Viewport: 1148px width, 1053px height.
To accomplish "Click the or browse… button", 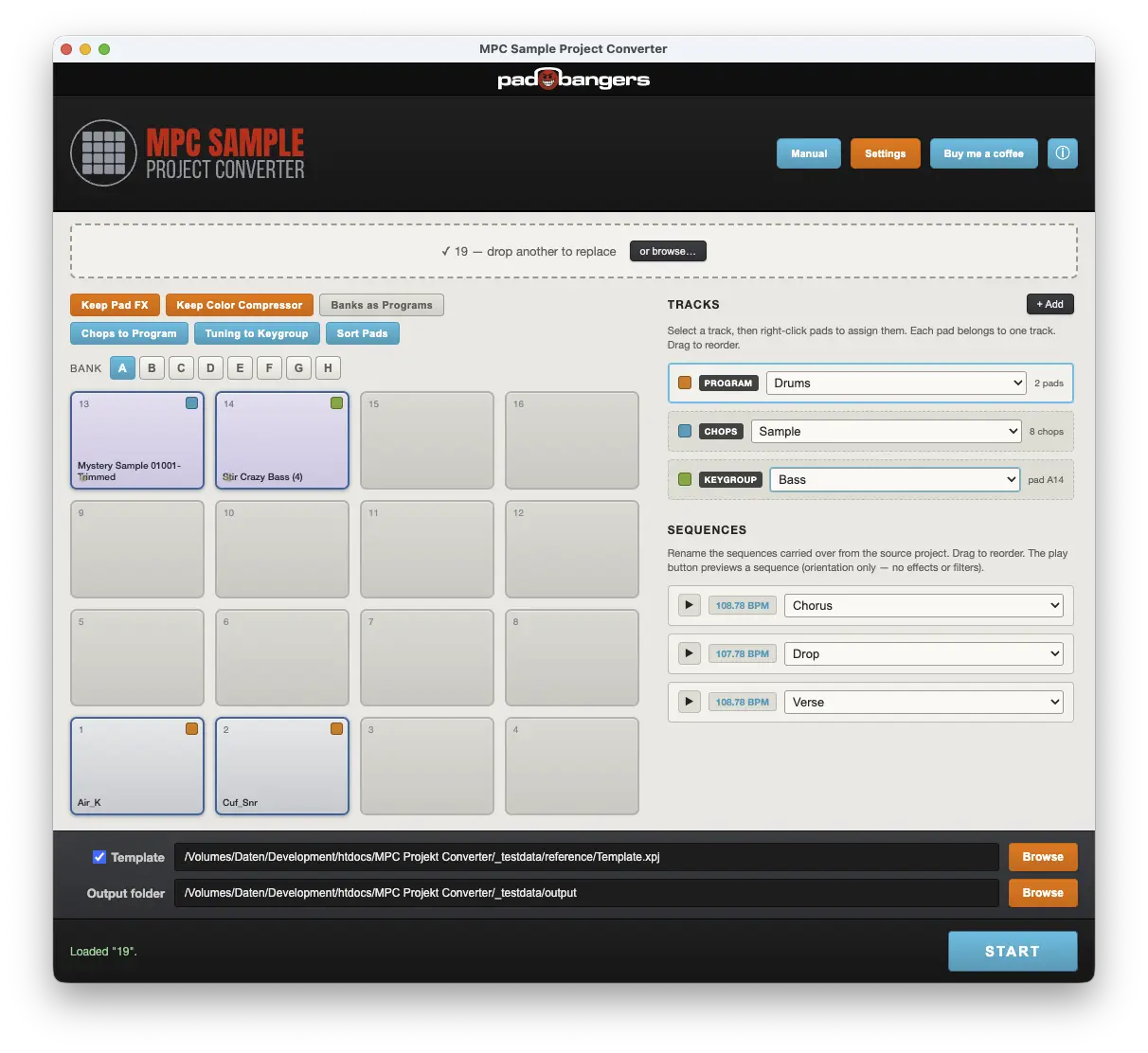I will pos(668,251).
